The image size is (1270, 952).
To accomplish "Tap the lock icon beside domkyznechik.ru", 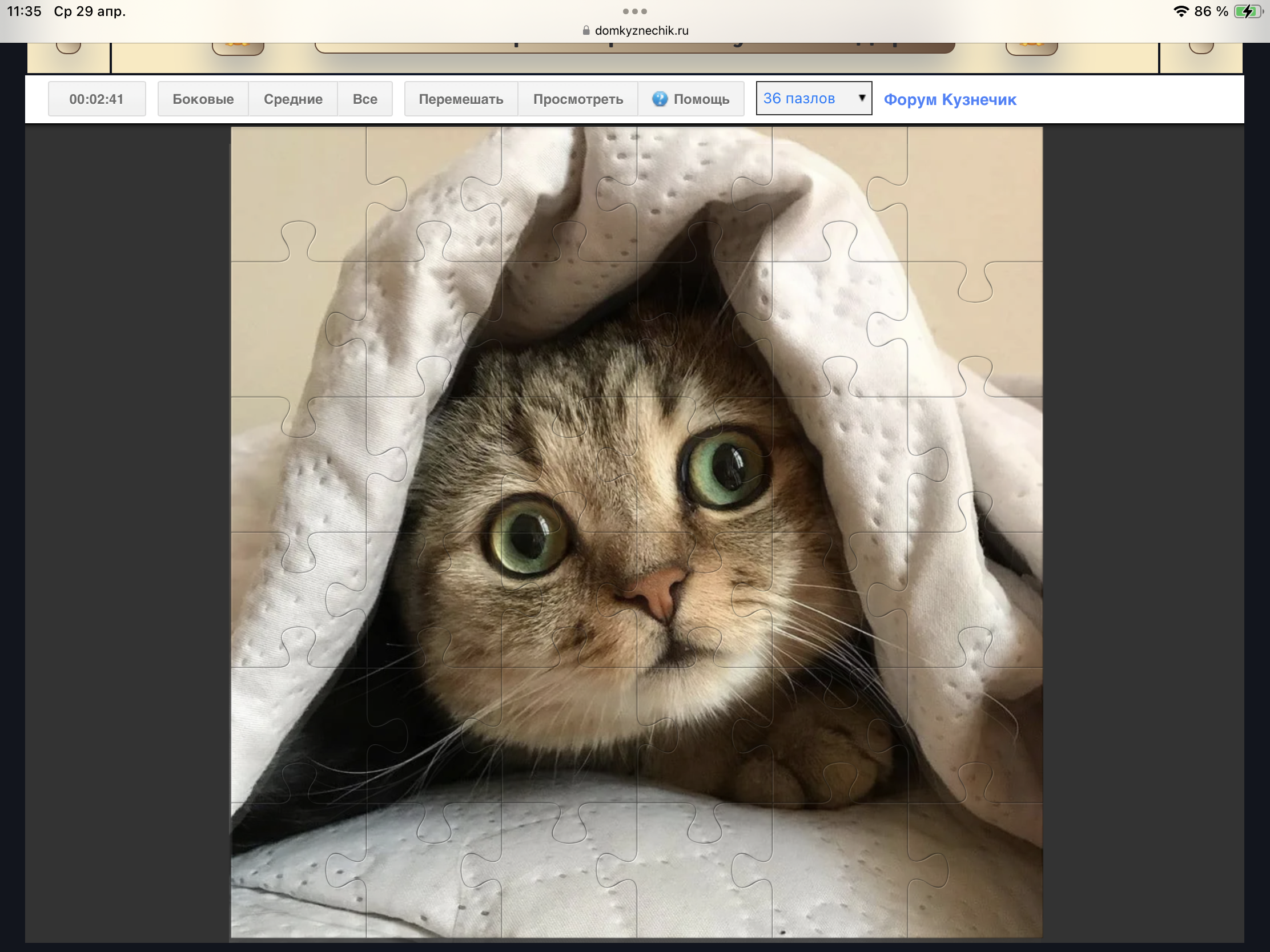I will 586,30.
